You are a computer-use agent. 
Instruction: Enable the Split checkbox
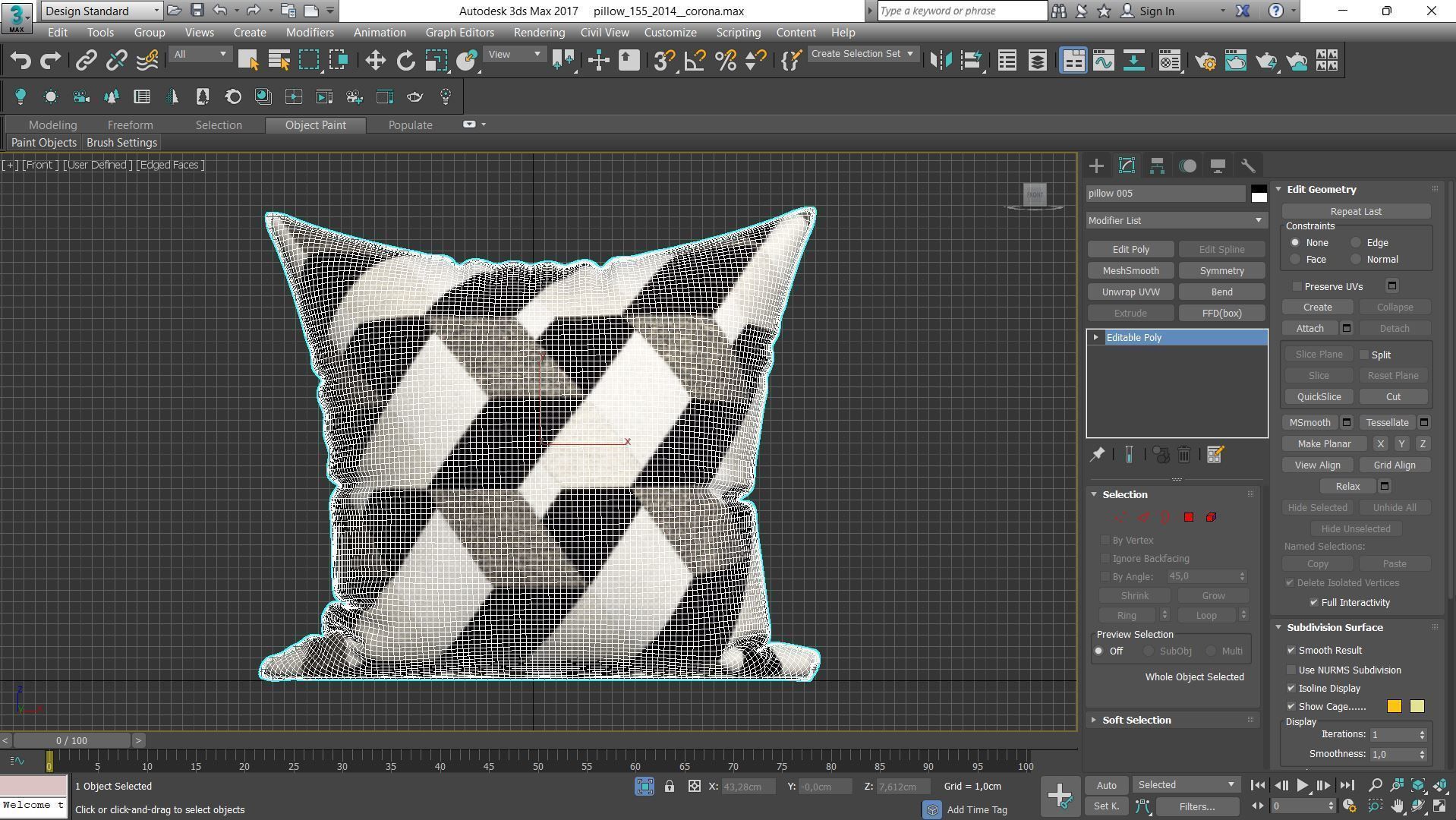(x=1364, y=355)
